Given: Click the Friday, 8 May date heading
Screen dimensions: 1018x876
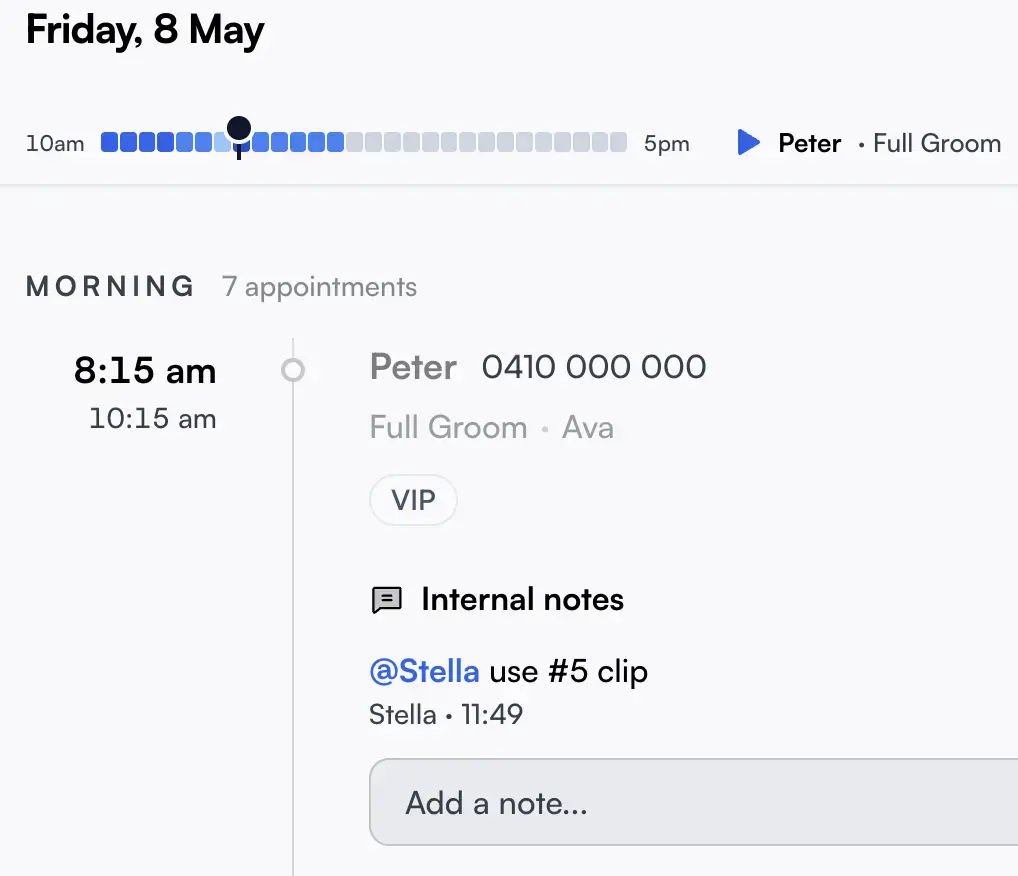Looking at the screenshot, I should pyautogui.click(x=145, y=30).
